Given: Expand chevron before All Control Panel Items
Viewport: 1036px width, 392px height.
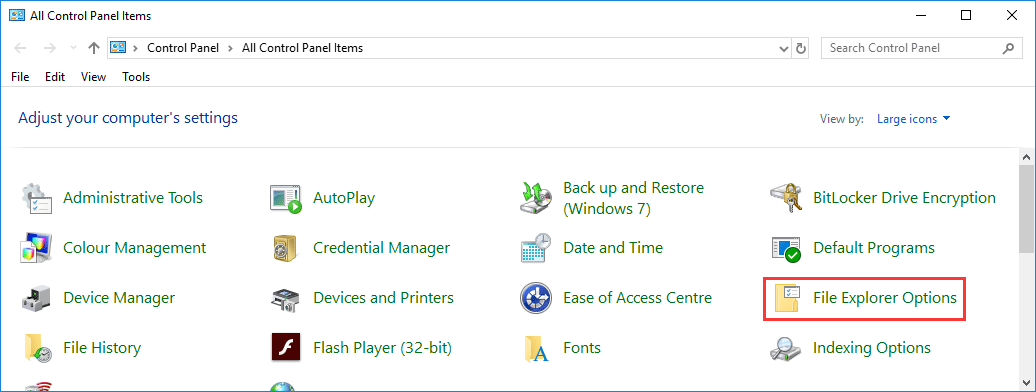Looking at the screenshot, I should 231,48.
